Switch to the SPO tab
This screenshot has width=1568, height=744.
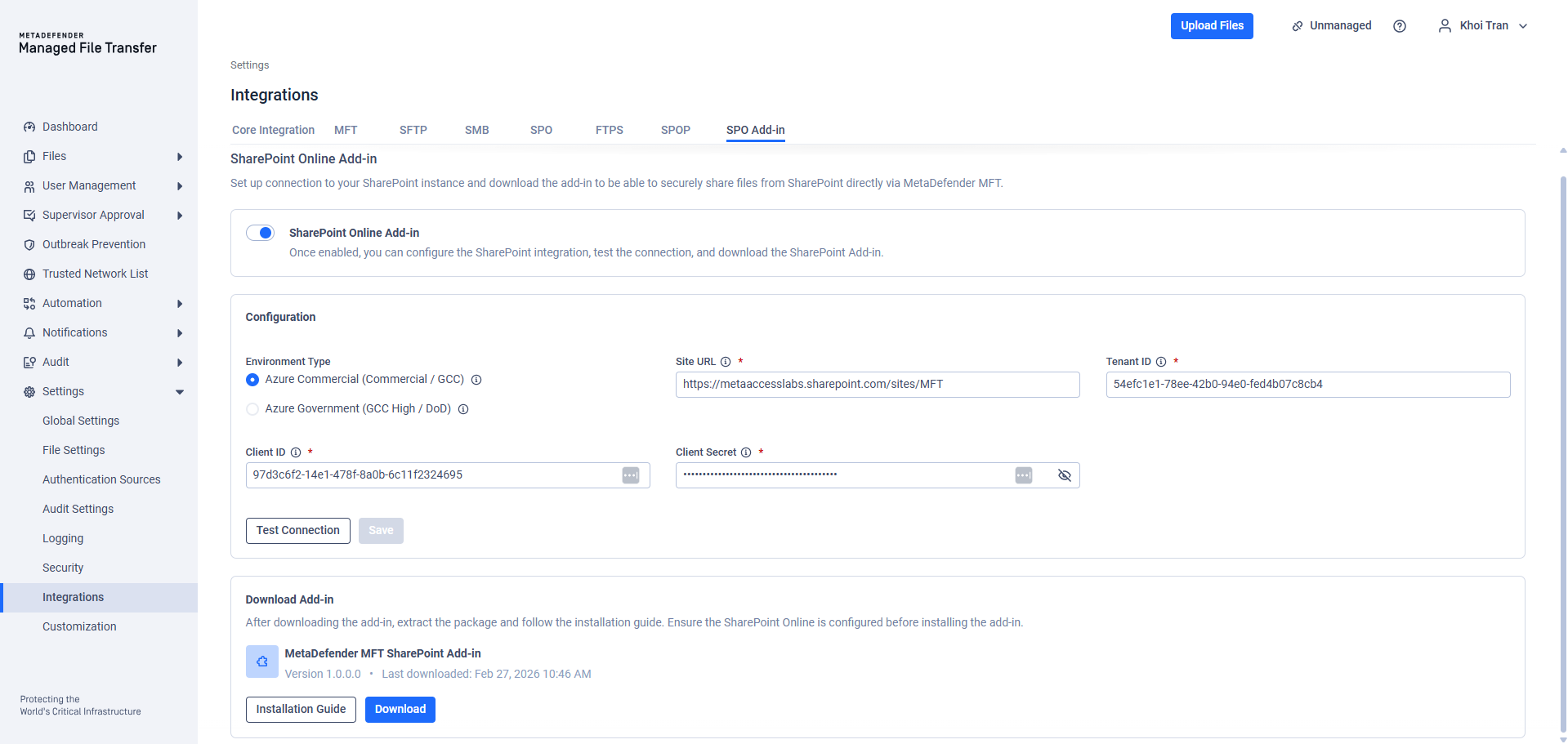pos(541,131)
